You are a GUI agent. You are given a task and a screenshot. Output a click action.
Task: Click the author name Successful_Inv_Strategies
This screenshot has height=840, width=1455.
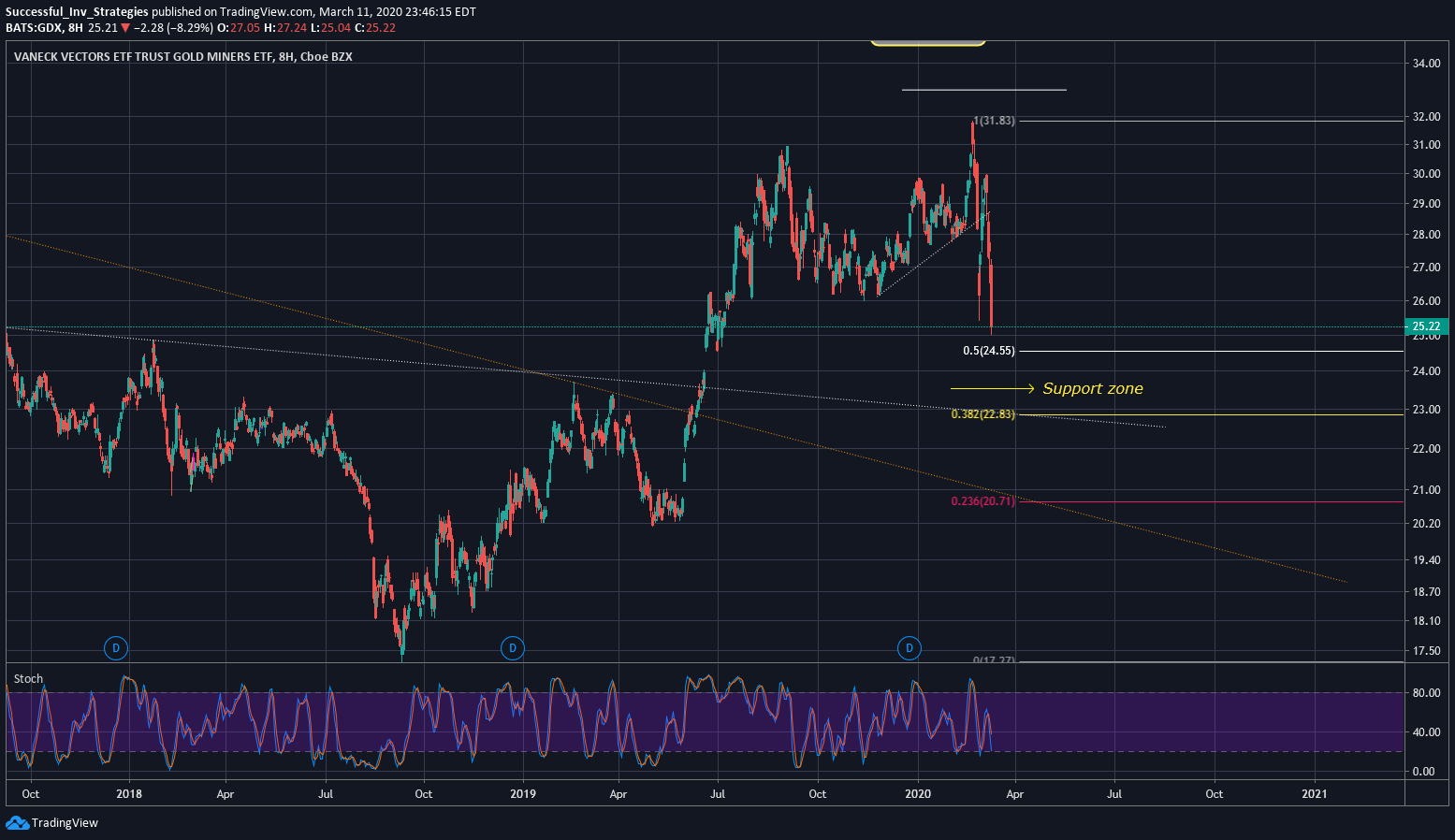coord(77,12)
